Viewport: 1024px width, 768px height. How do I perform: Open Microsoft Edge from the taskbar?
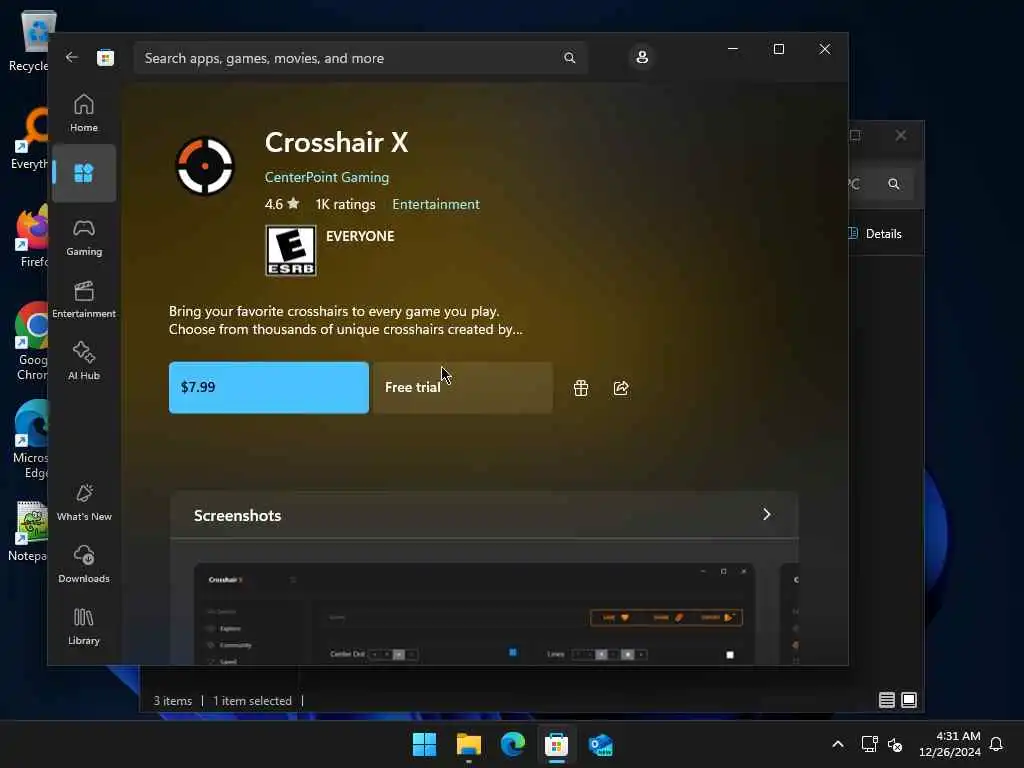[513, 744]
